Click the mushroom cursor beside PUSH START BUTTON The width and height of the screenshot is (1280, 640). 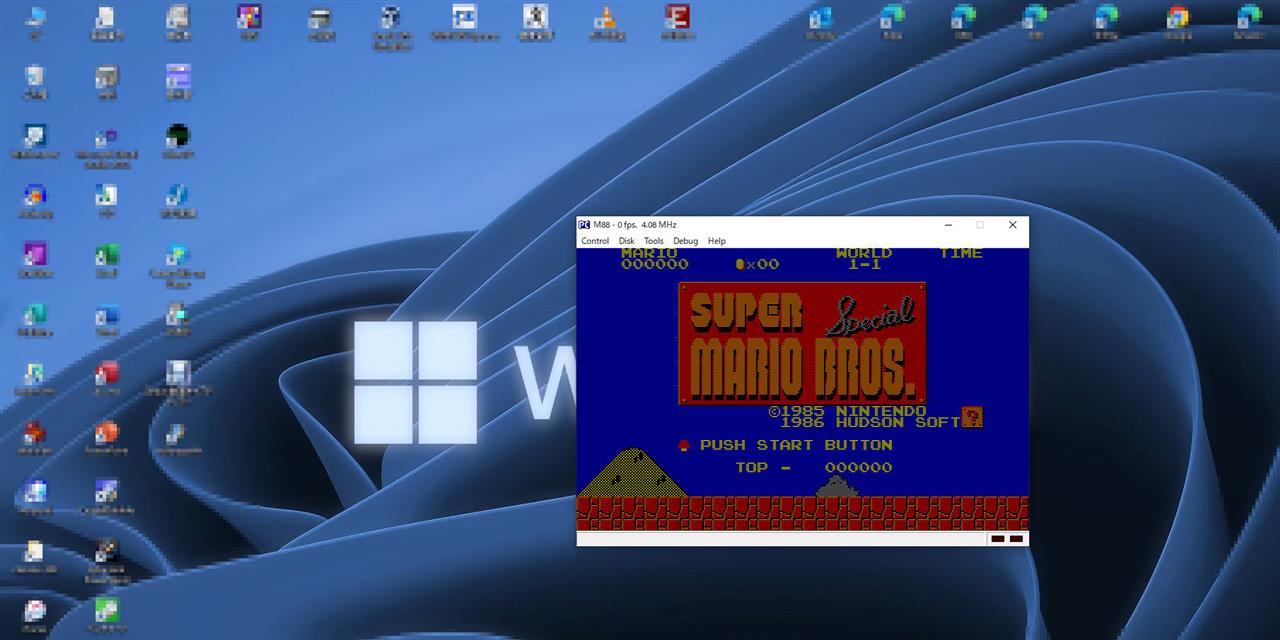[684, 445]
